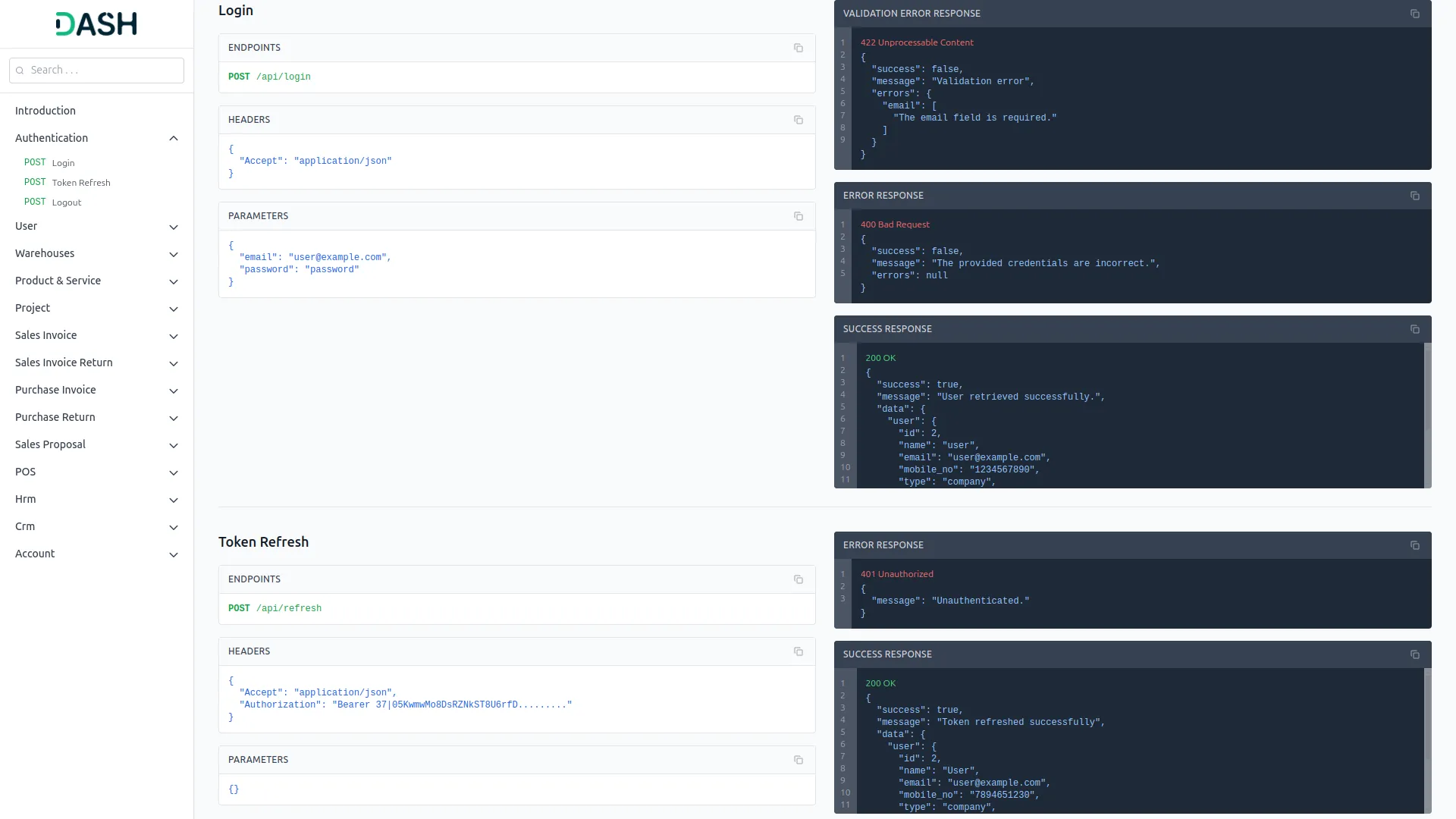This screenshot has height=819, width=1456.
Task: Copy the Token Refresh parameters block
Action: (799, 760)
